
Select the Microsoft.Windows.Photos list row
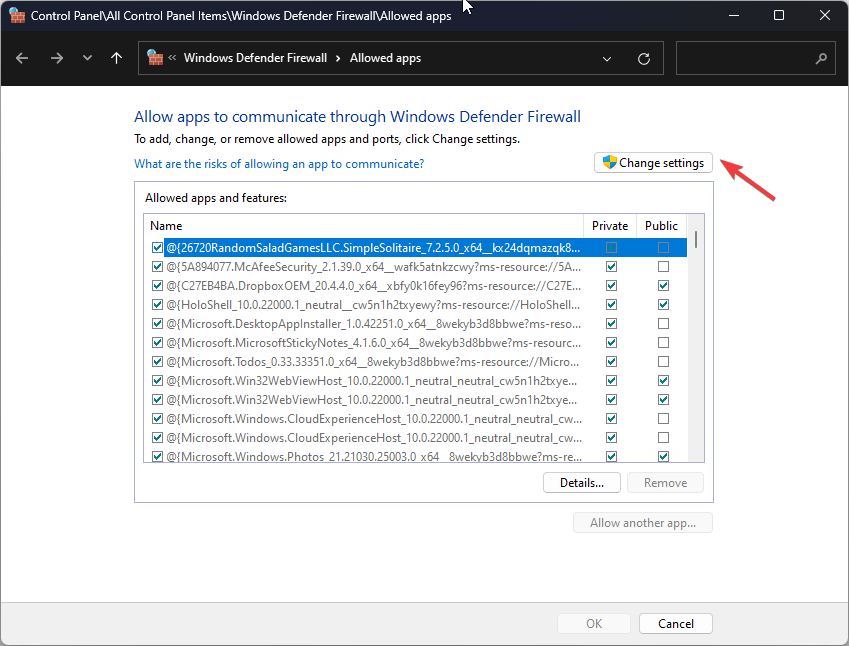coord(416,456)
